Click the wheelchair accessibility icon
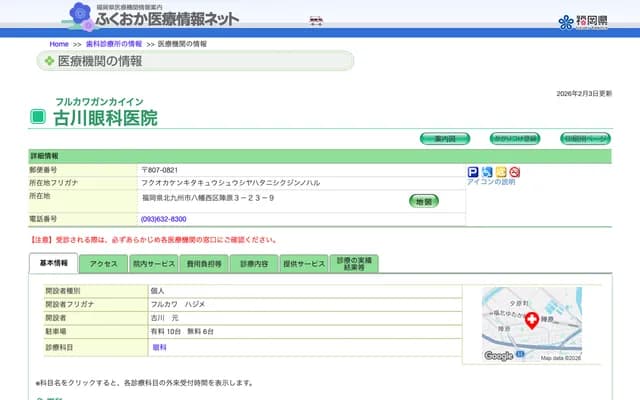This screenshot has height=400, width=640. click(487, 172)
